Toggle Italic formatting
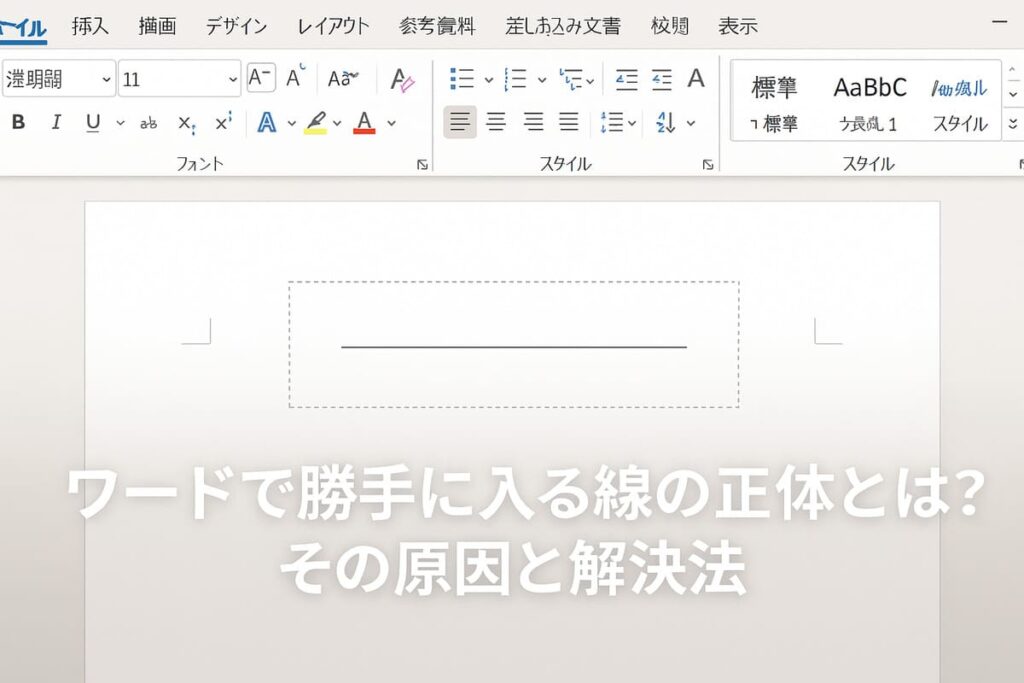This screenshot has width=1024, height=683. 56,123
